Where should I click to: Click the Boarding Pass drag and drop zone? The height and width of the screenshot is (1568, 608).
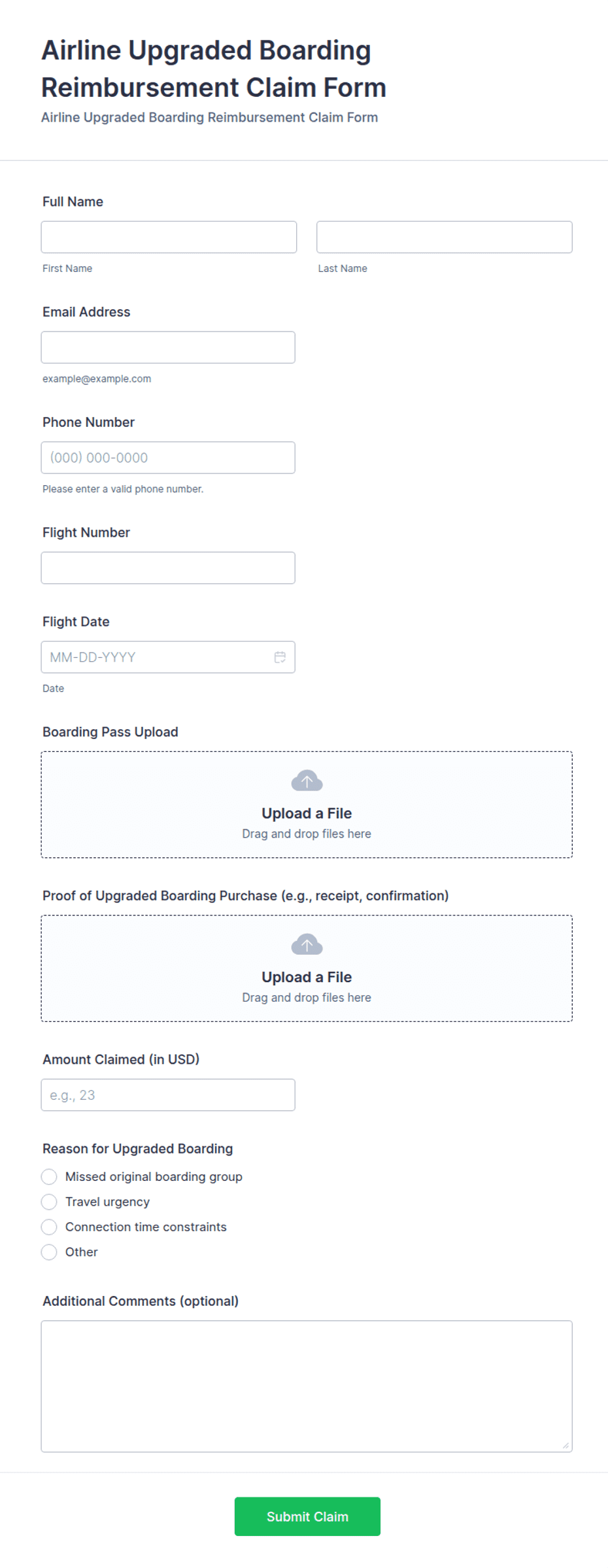click(307, 804)
